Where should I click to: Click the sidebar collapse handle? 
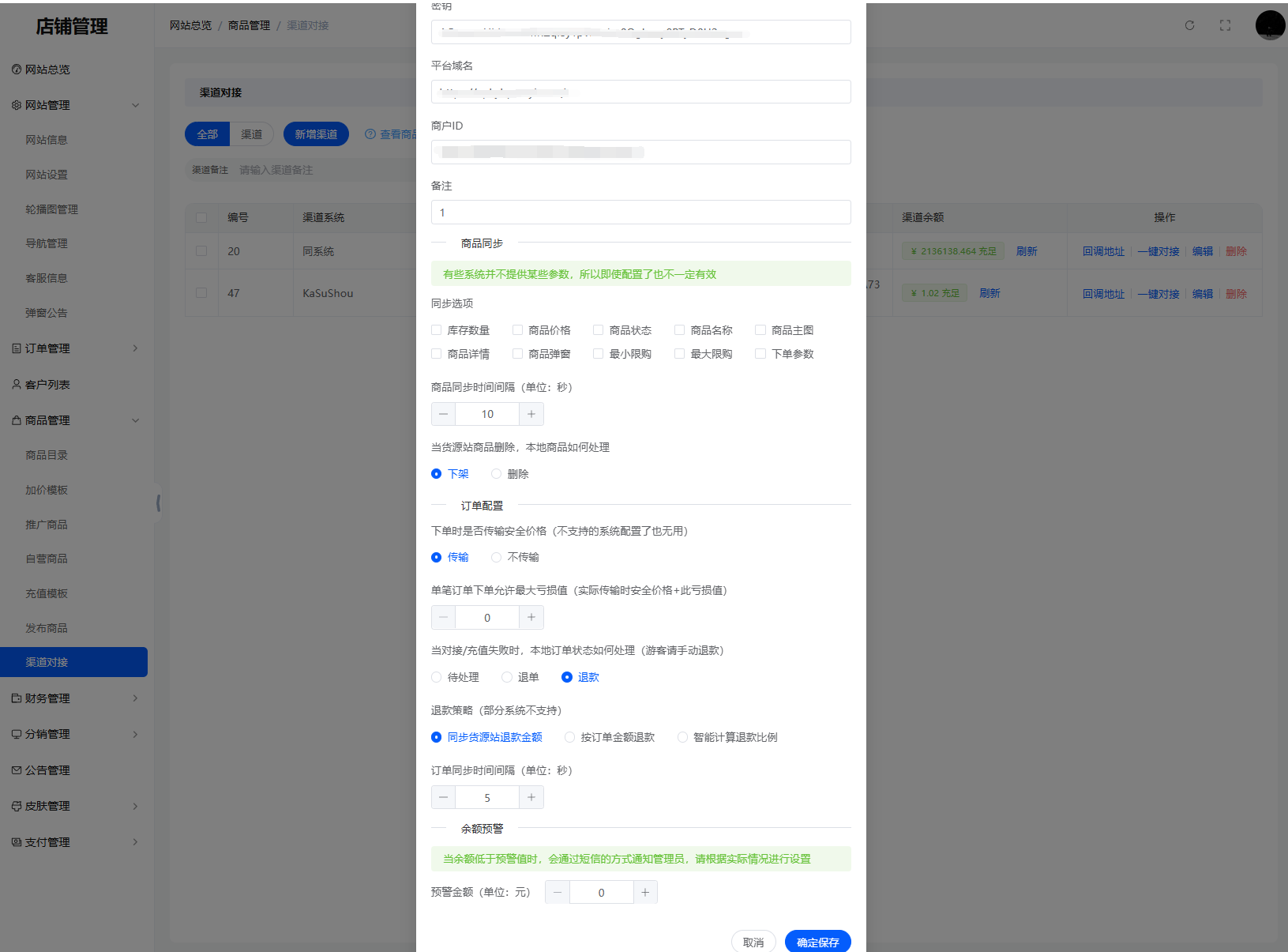click(x=159, y=502)
